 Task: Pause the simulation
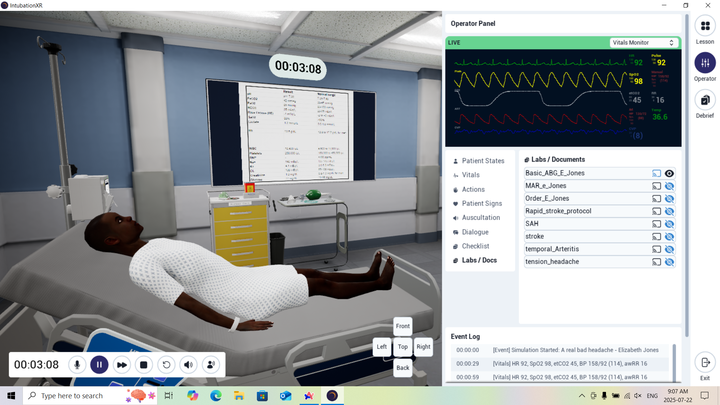[99, 365]
